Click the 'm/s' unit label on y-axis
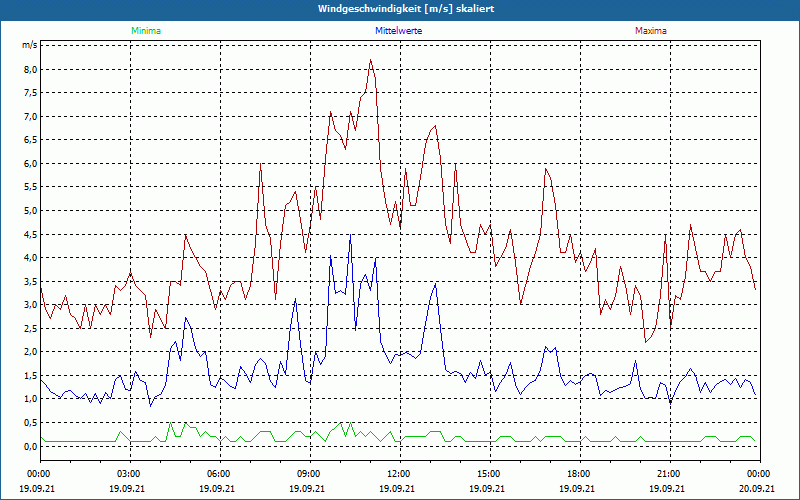 tap(29, 45)
